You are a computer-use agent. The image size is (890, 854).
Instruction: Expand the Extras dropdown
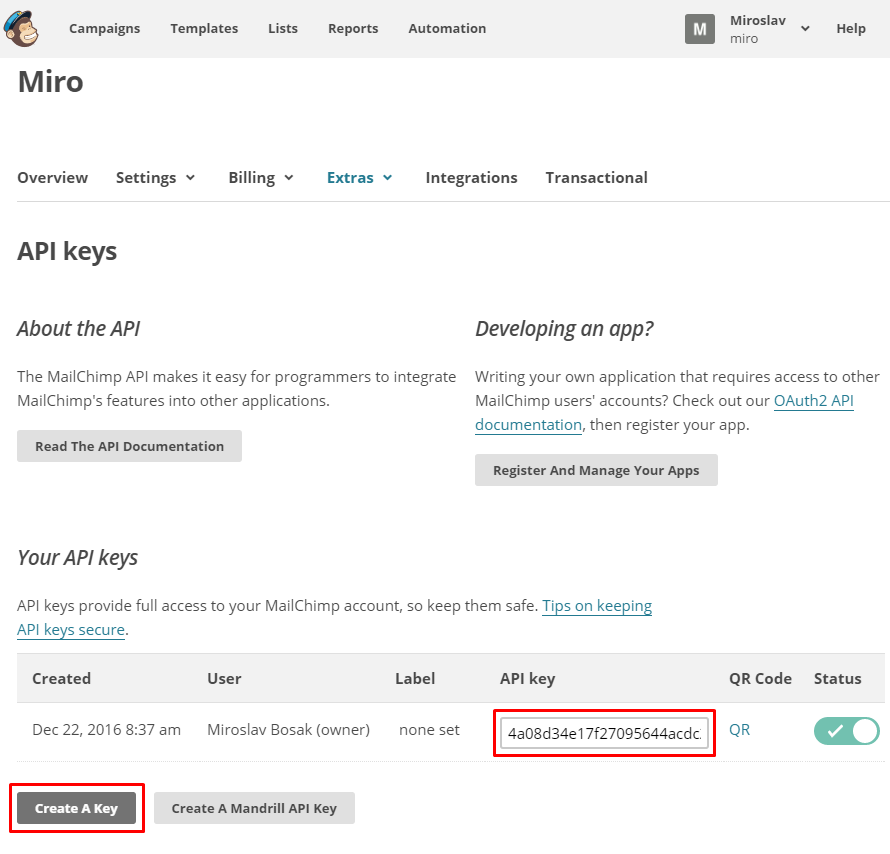(359, 178)
